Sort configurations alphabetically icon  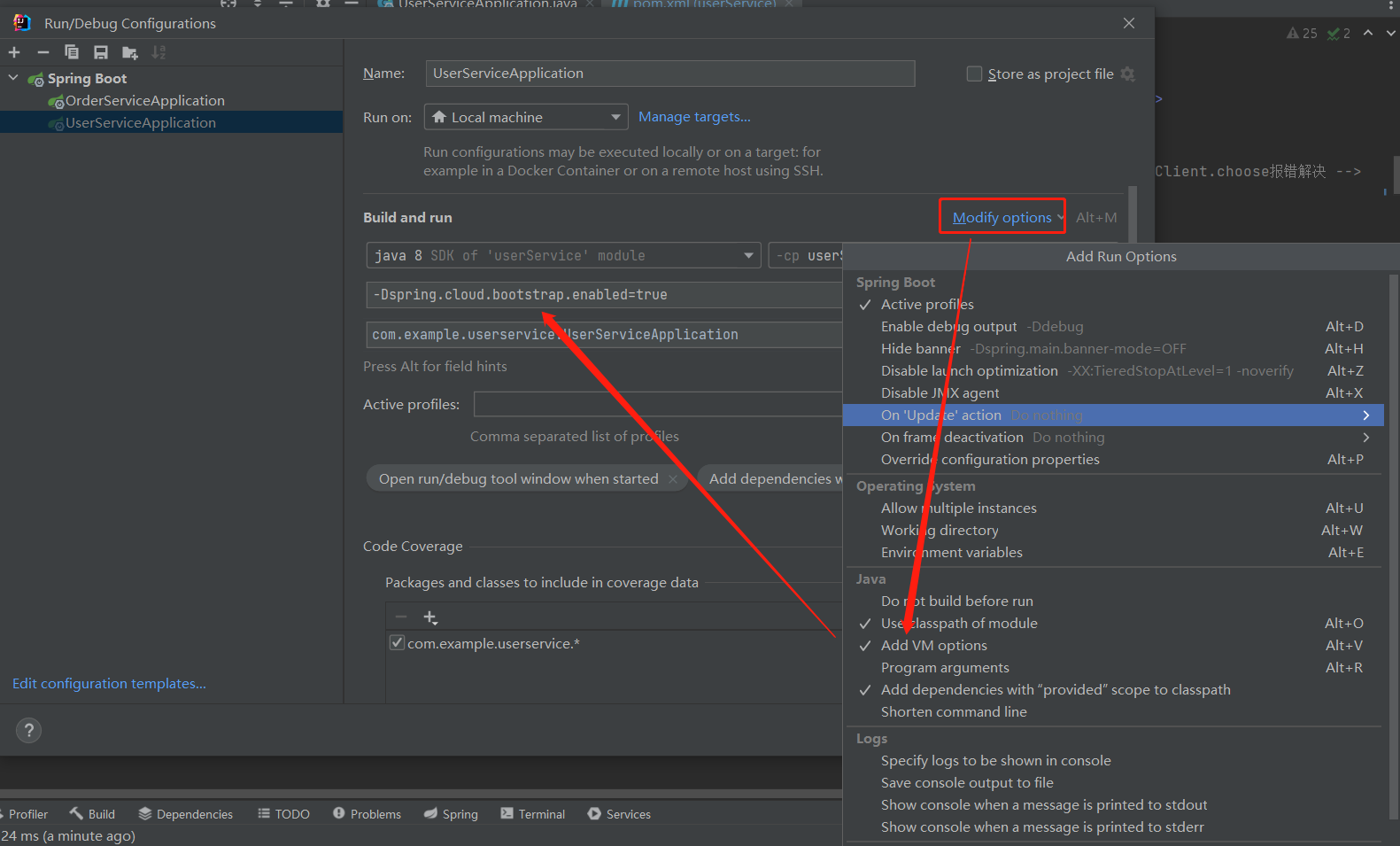pyautogui.click(x=159, y=52)
